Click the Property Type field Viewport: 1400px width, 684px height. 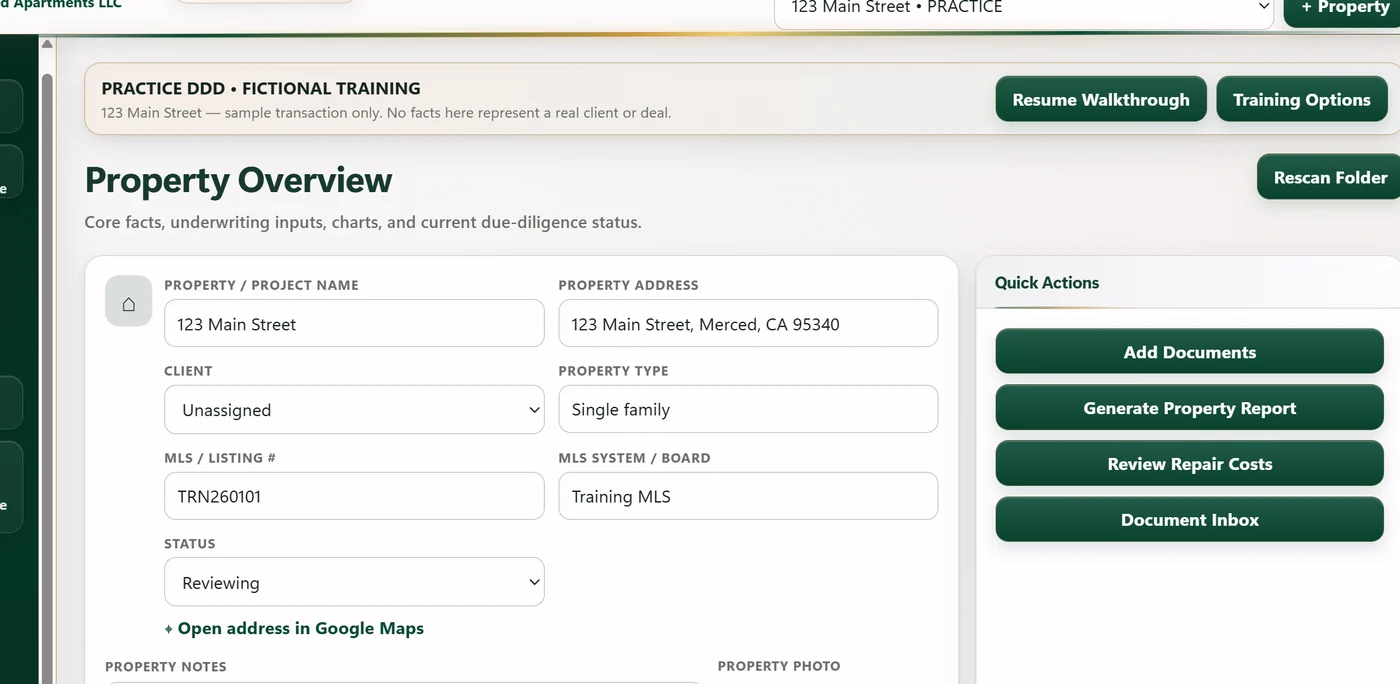point(748,409)
